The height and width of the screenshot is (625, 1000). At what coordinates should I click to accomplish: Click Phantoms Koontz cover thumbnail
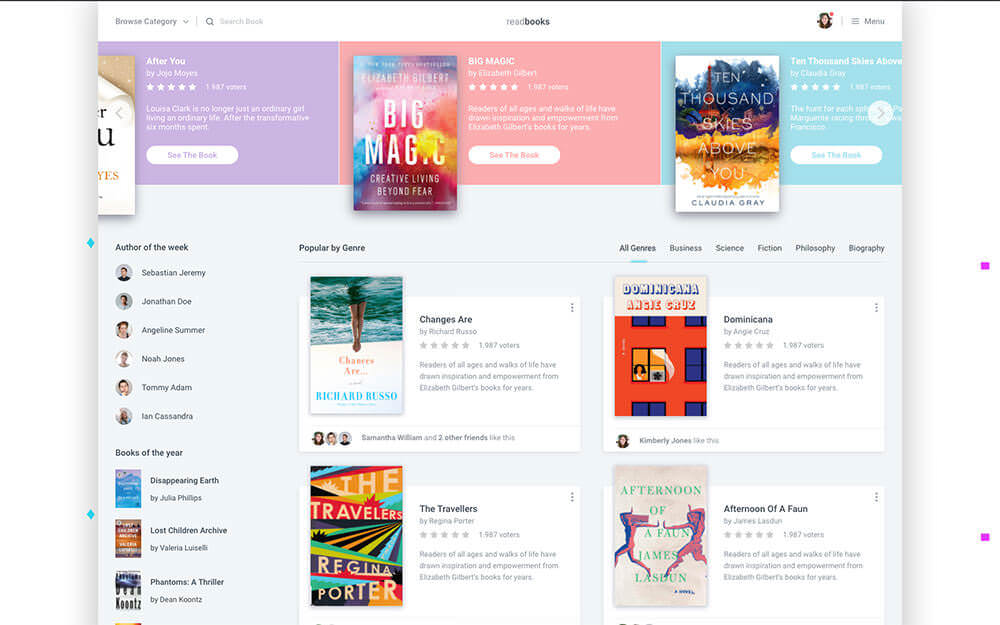pos(128,591)
